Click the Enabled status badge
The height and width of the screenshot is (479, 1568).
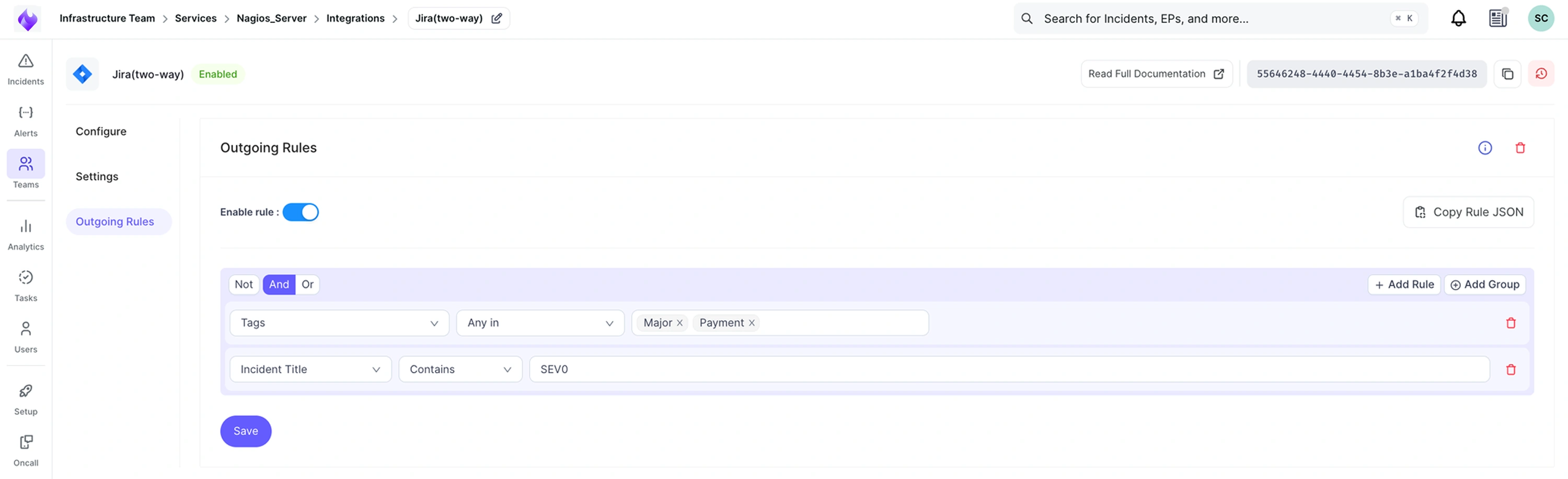218,74
